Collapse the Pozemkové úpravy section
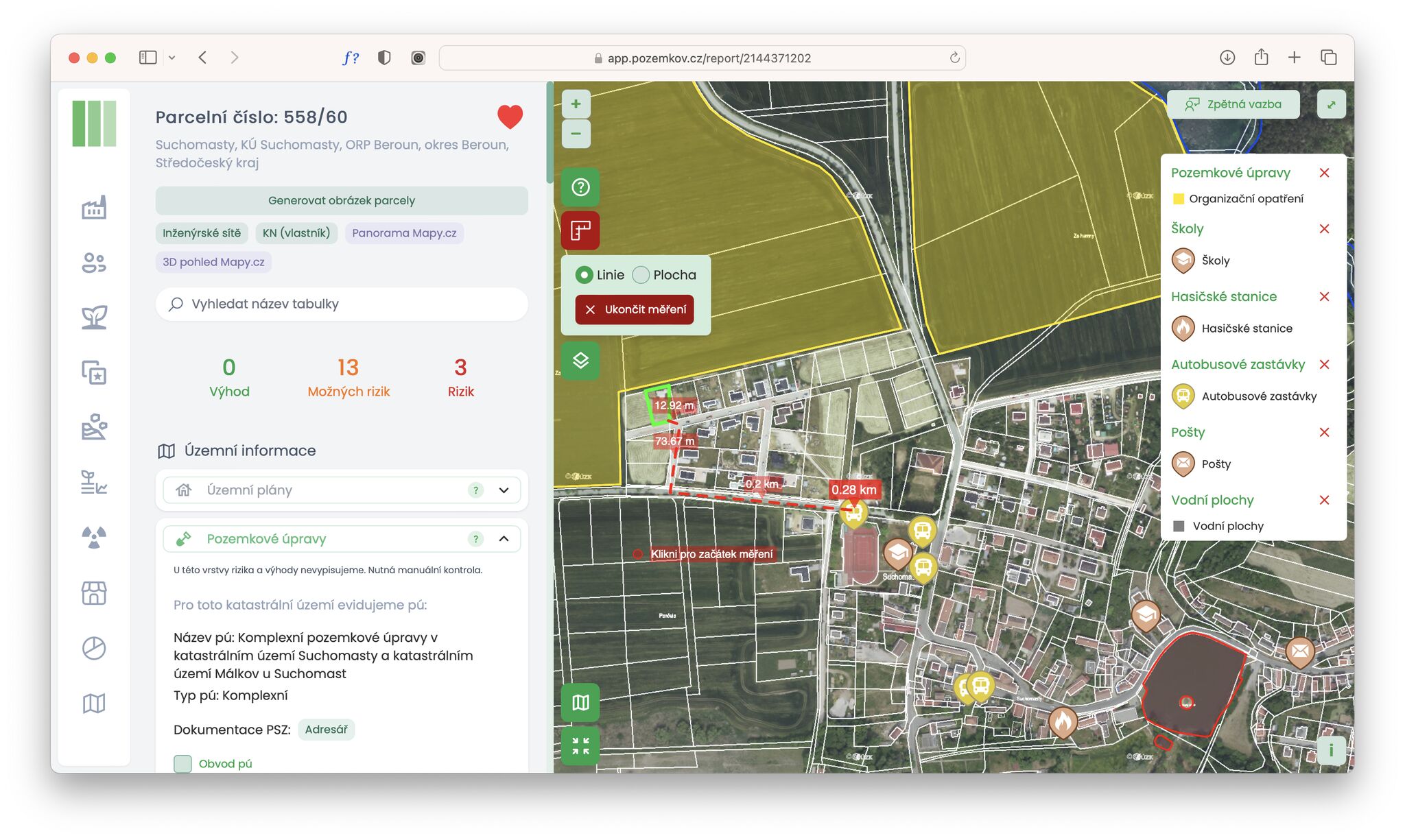The height and width of the screenshot is (840, 1405). (x=342, y=539)
